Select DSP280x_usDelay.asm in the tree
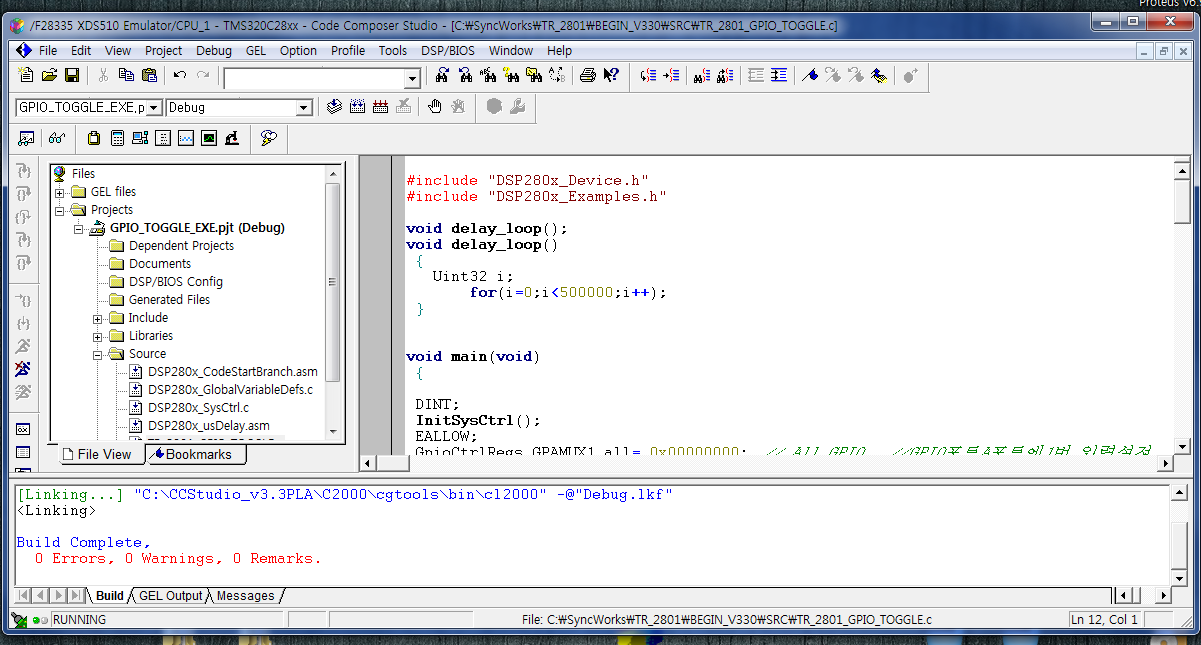 pos(209,426)
